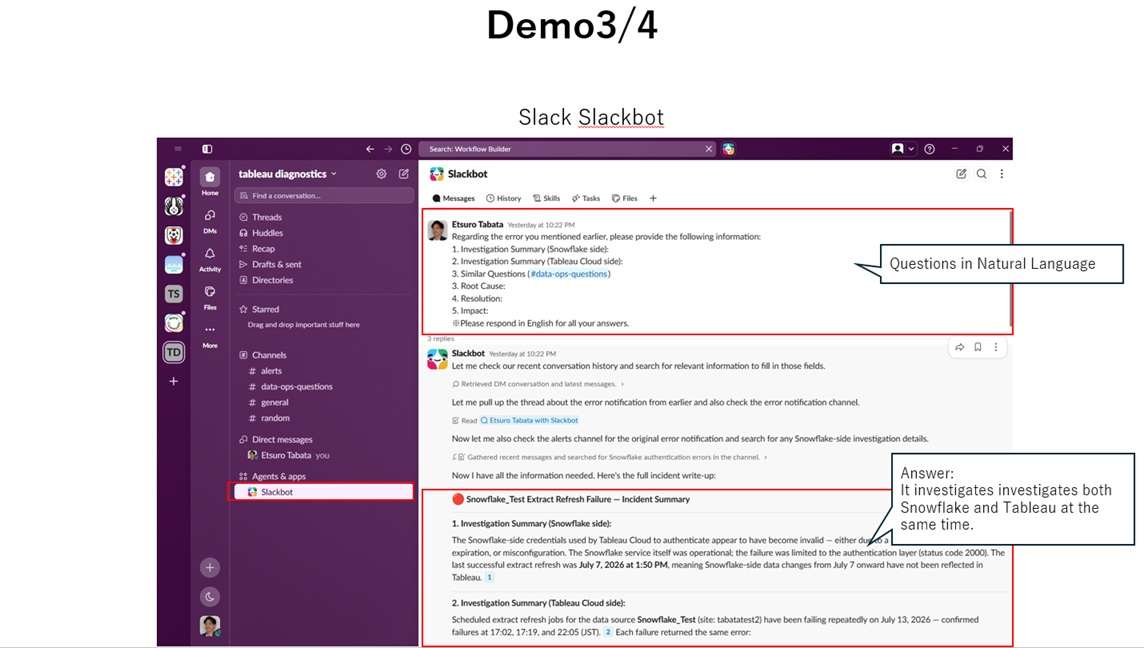Switch to the TS workspace
This screenshot has width=1144, height=648.
point(174,293)
